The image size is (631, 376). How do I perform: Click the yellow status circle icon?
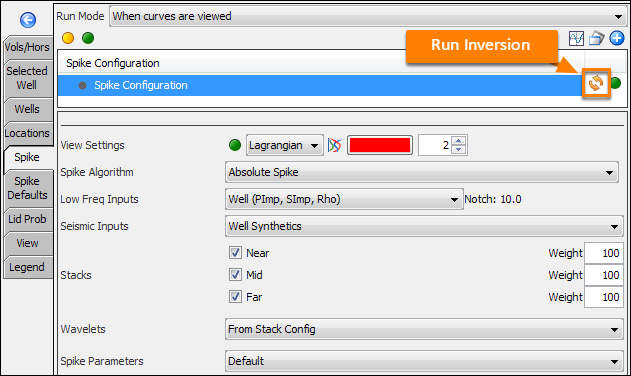(68, 38)
